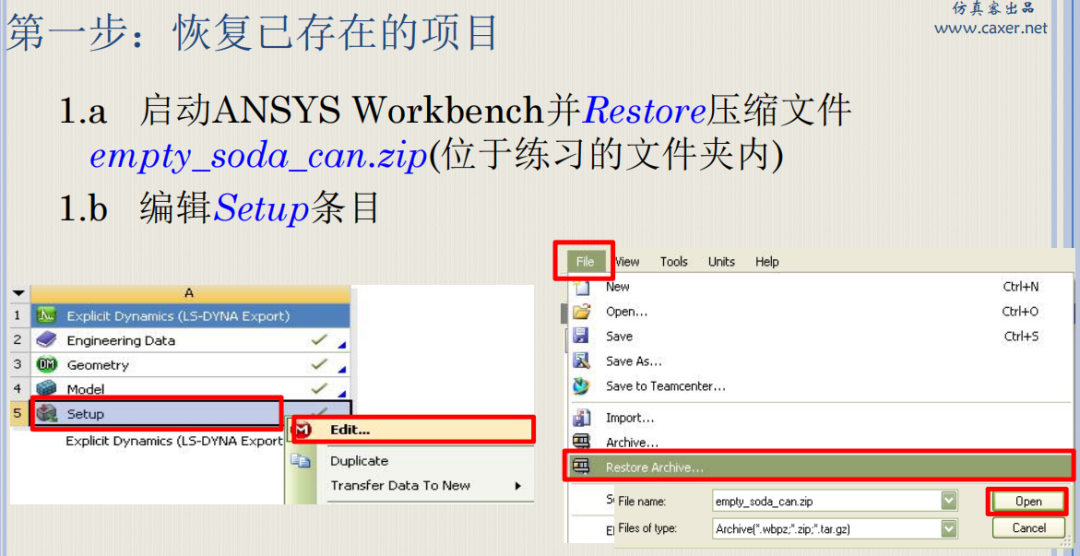Click the Import icon
This screenshot has width=1080, height=556.
click(582, 418)
